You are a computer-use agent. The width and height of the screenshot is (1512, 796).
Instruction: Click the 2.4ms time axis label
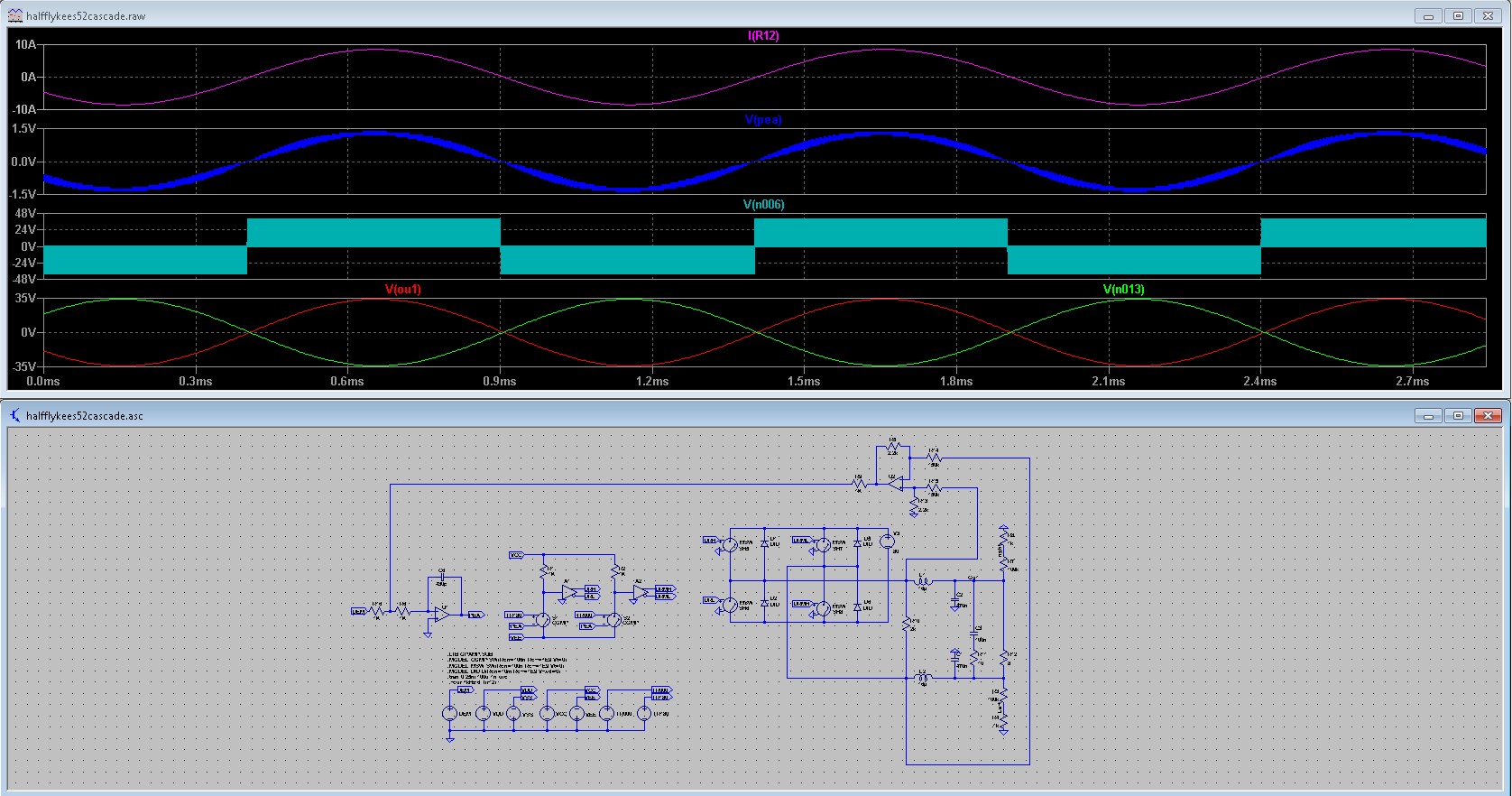point(1260,381)
